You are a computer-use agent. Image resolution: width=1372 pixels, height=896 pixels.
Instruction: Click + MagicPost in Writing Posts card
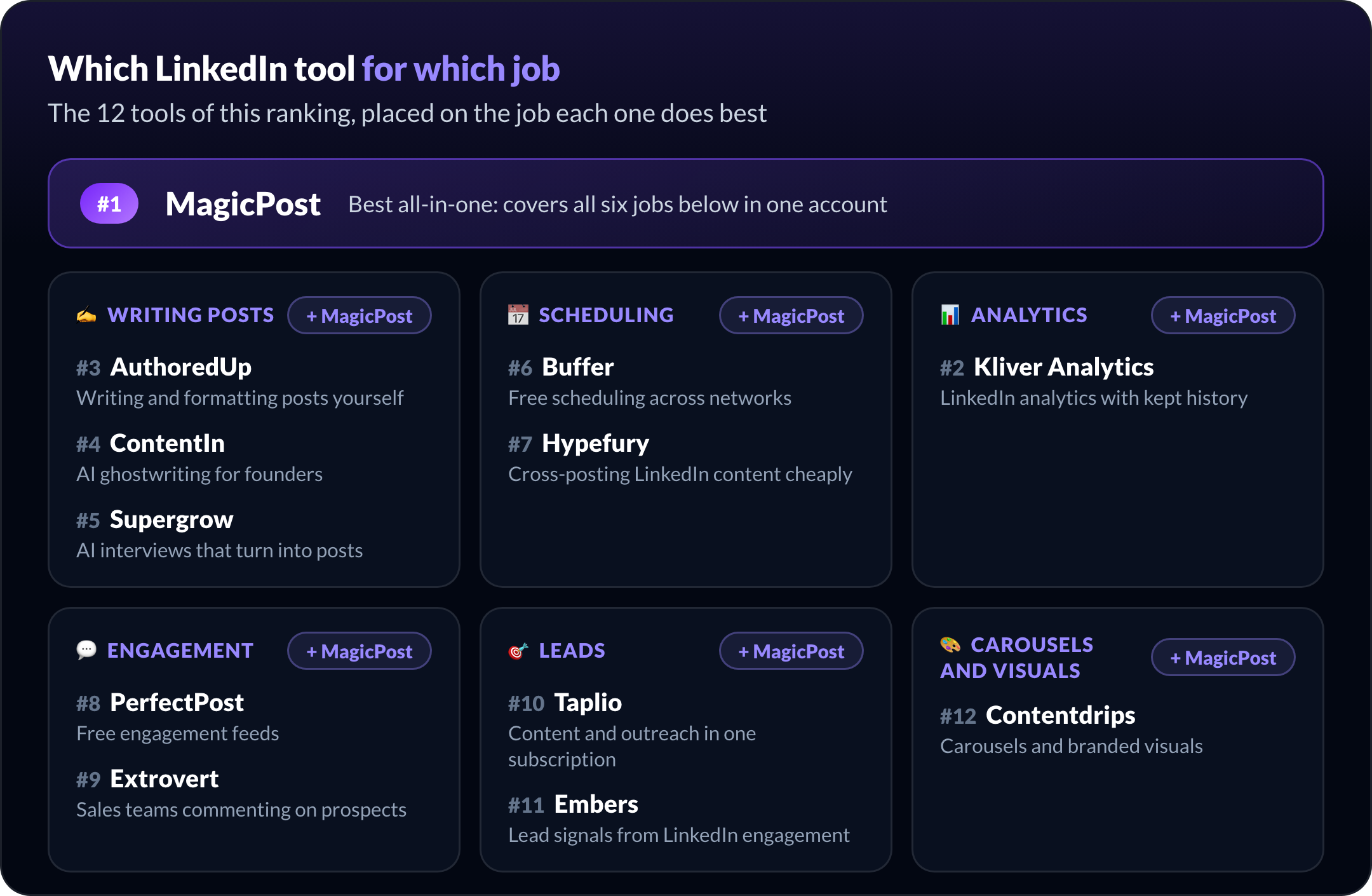coord(360,315)
